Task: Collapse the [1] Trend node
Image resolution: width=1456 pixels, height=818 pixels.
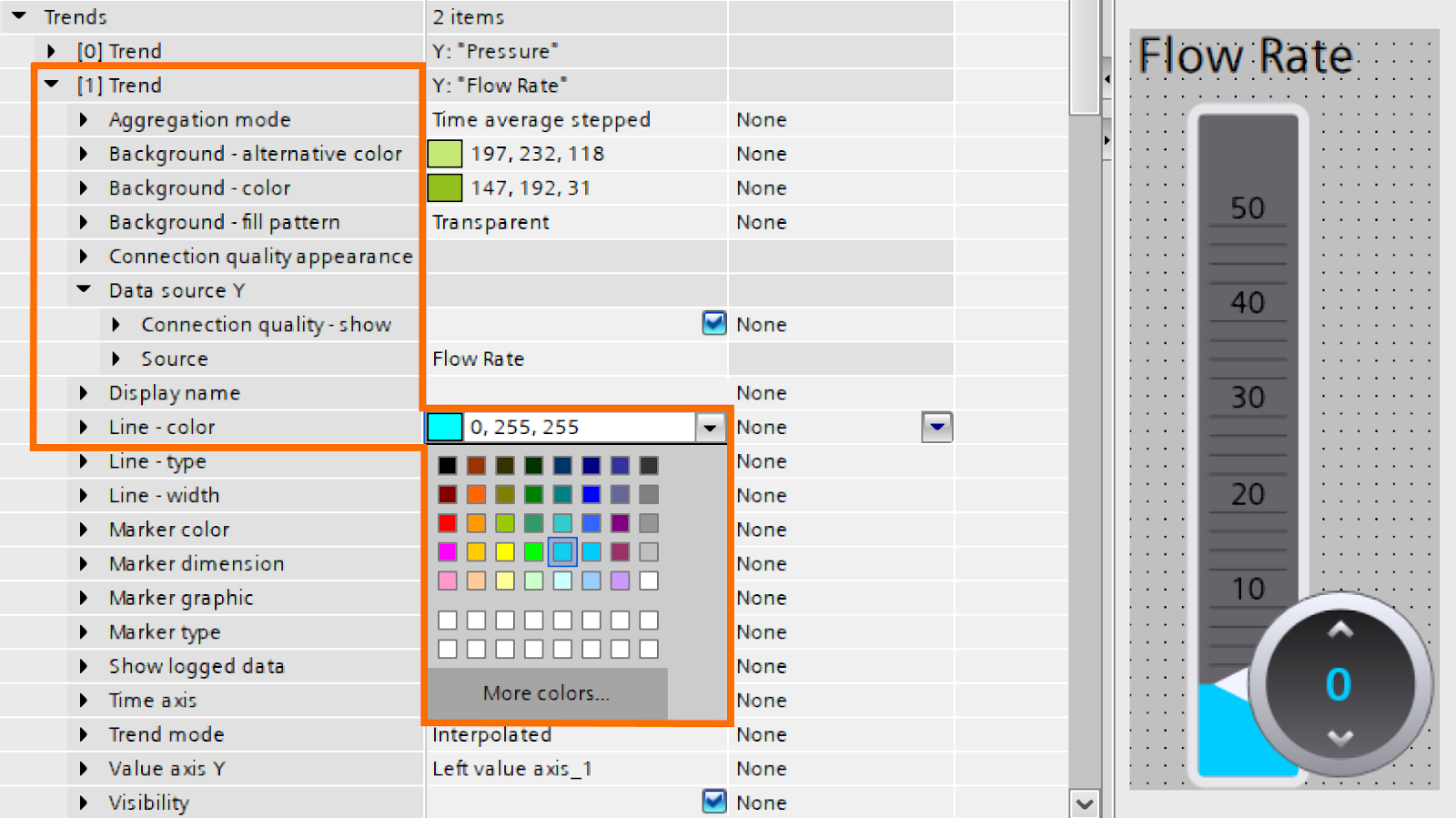Action: click(52, 85)
